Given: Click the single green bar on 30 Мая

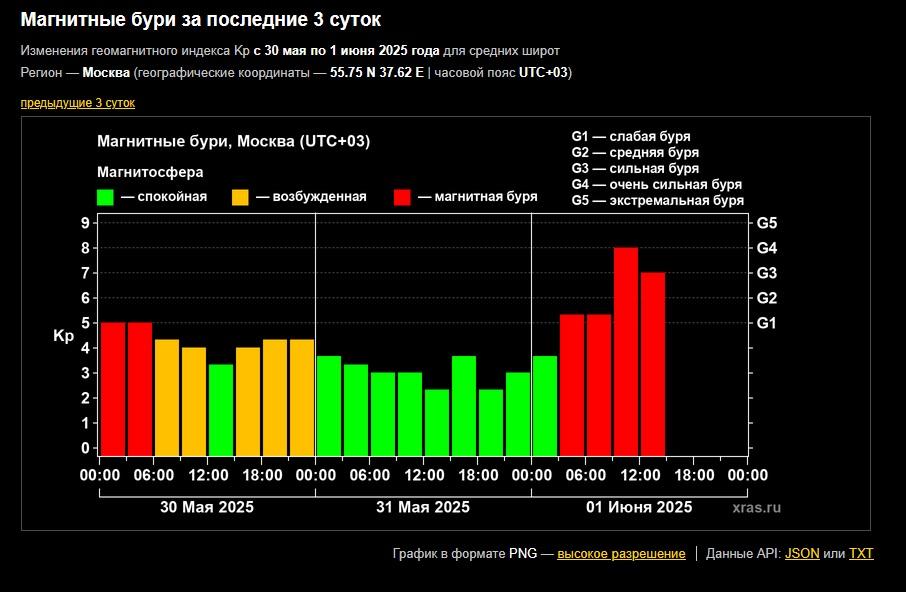Looking at the screenshot, I should click(x=221, y=410).
